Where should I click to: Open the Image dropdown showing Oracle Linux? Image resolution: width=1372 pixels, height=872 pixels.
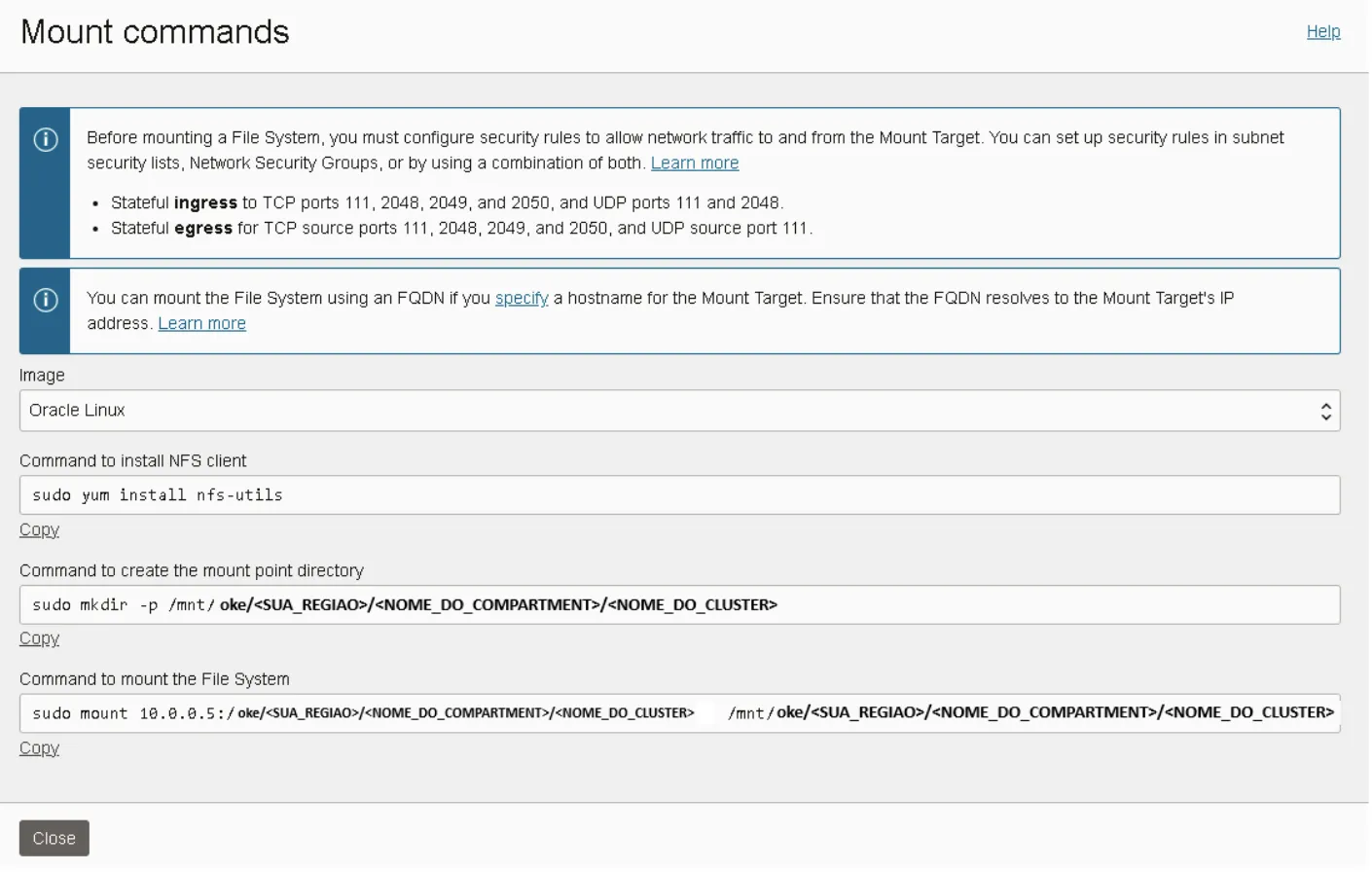tap(679, 411)
